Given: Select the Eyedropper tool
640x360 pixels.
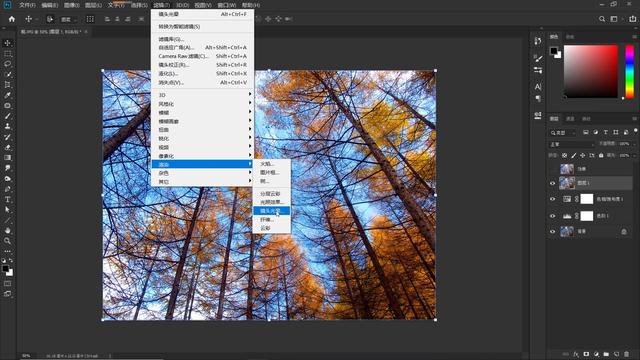Looking at the screenshot, I should (x=7, y=95).
